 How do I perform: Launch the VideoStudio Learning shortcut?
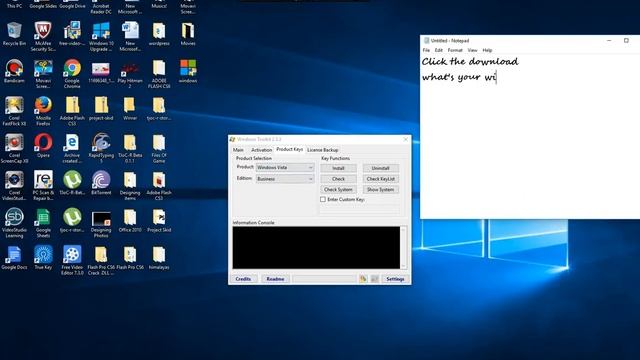click(14, 223)
